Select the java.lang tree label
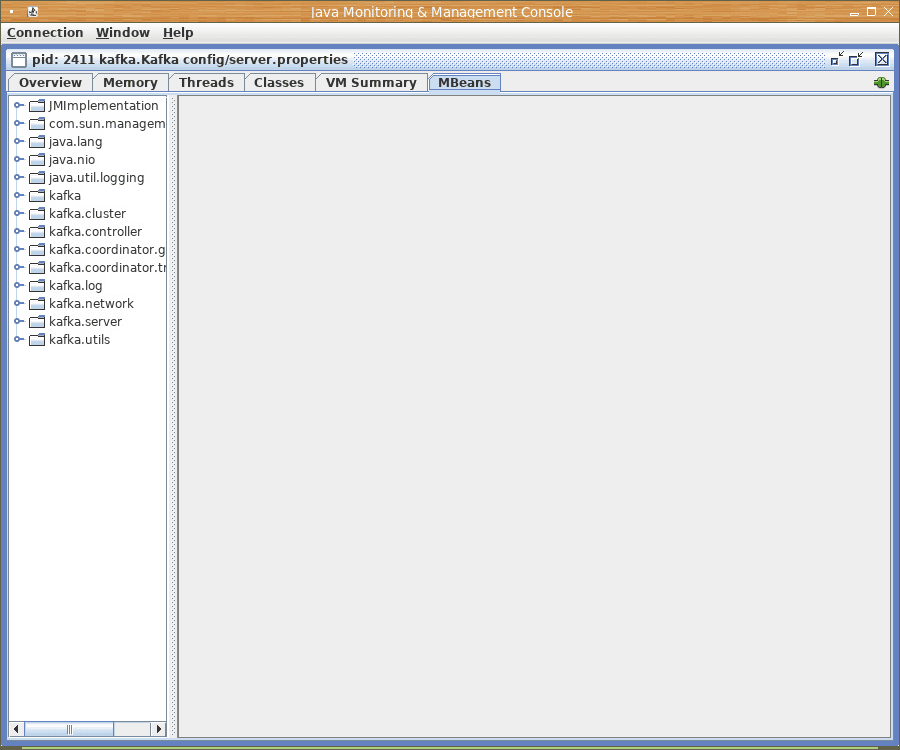 point(76,142)
